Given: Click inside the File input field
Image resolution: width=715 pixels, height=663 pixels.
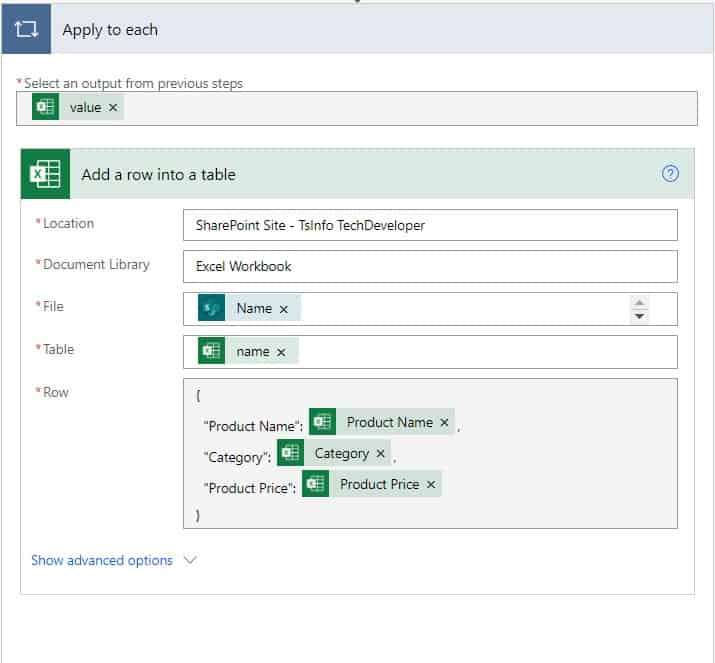Looking at the screenshot, I should click(430, 309).
